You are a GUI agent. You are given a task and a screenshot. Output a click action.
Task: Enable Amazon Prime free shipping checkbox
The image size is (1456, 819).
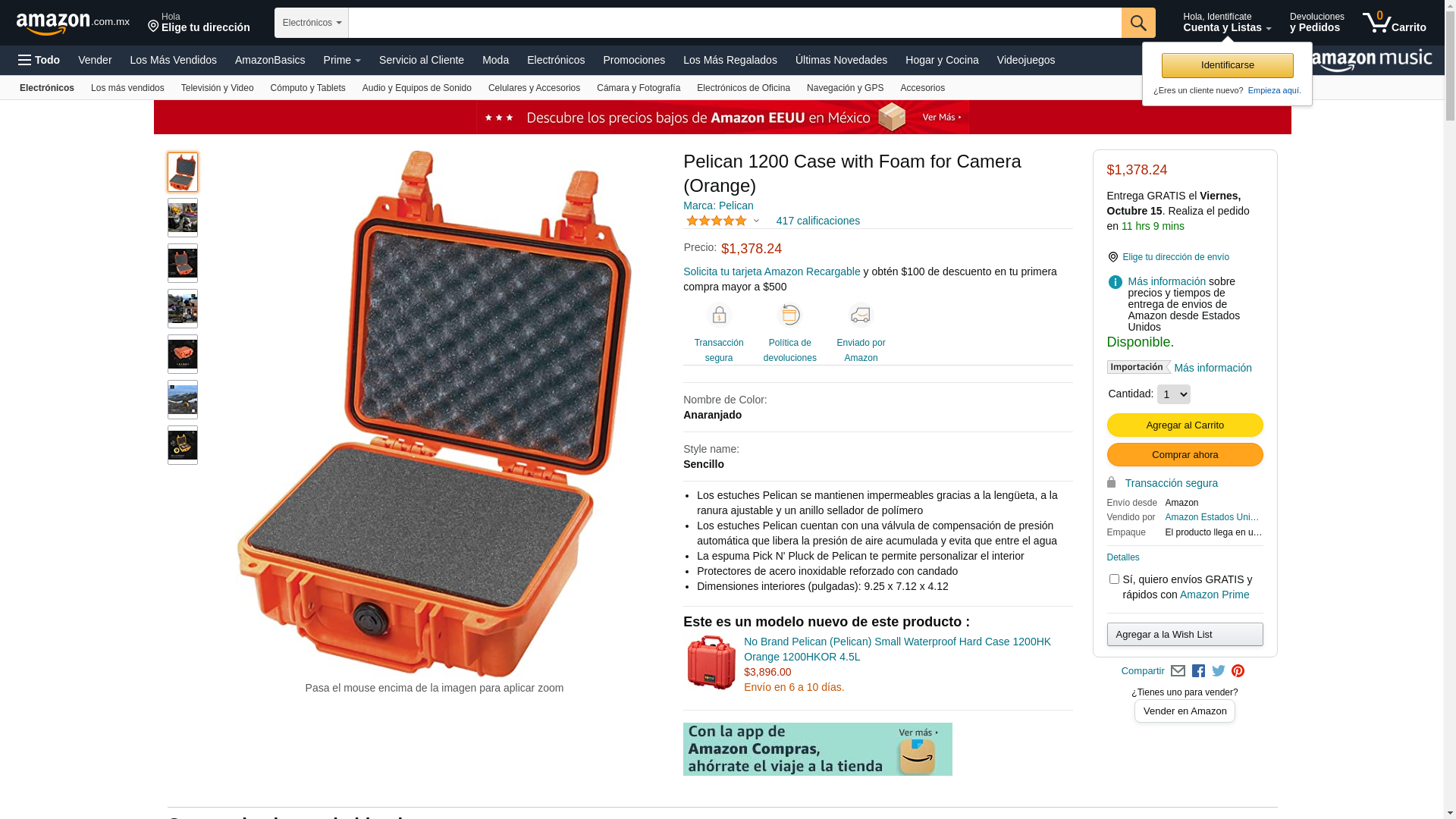(1114, 579)
